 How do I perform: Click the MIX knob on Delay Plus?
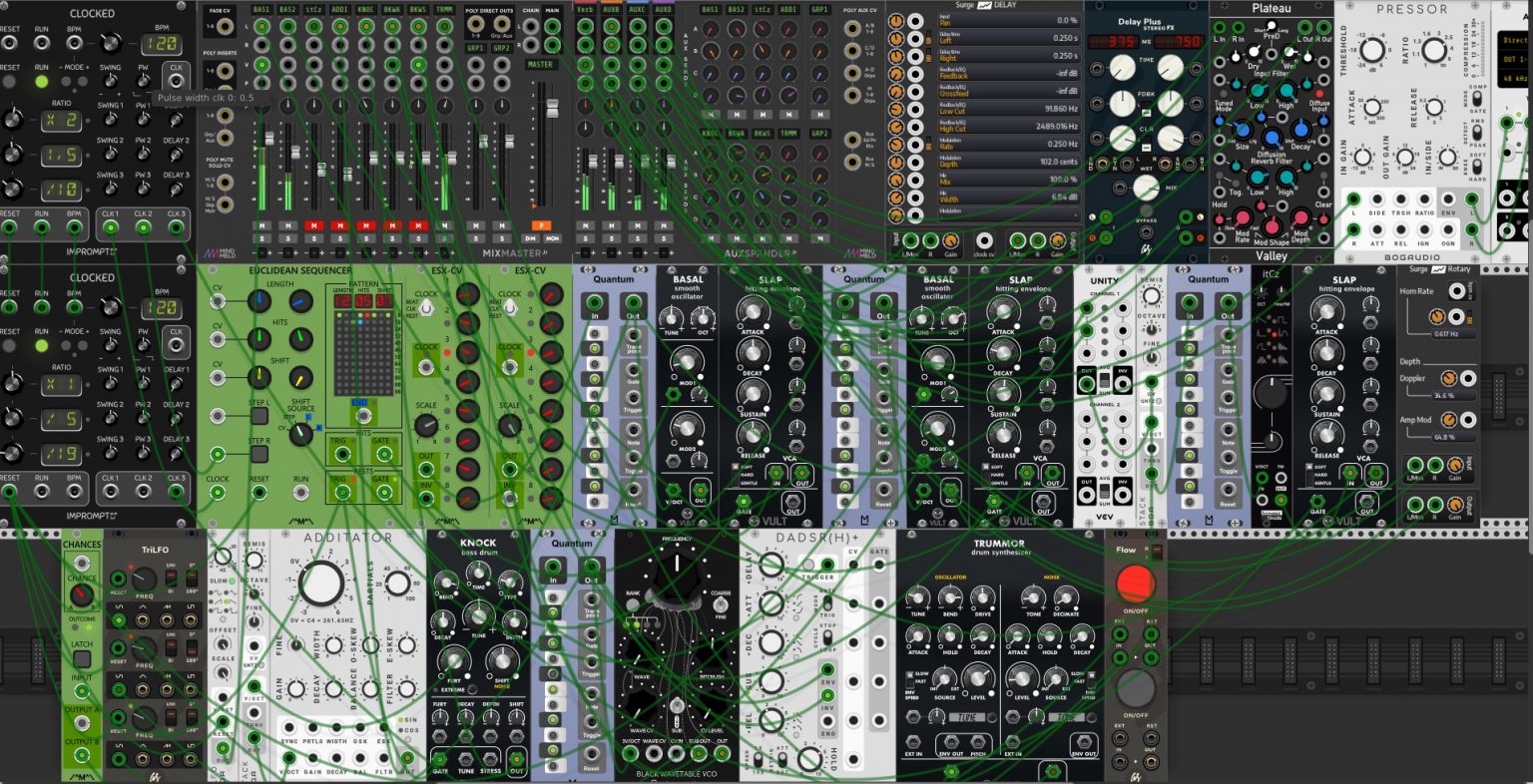pos(1146,187)
